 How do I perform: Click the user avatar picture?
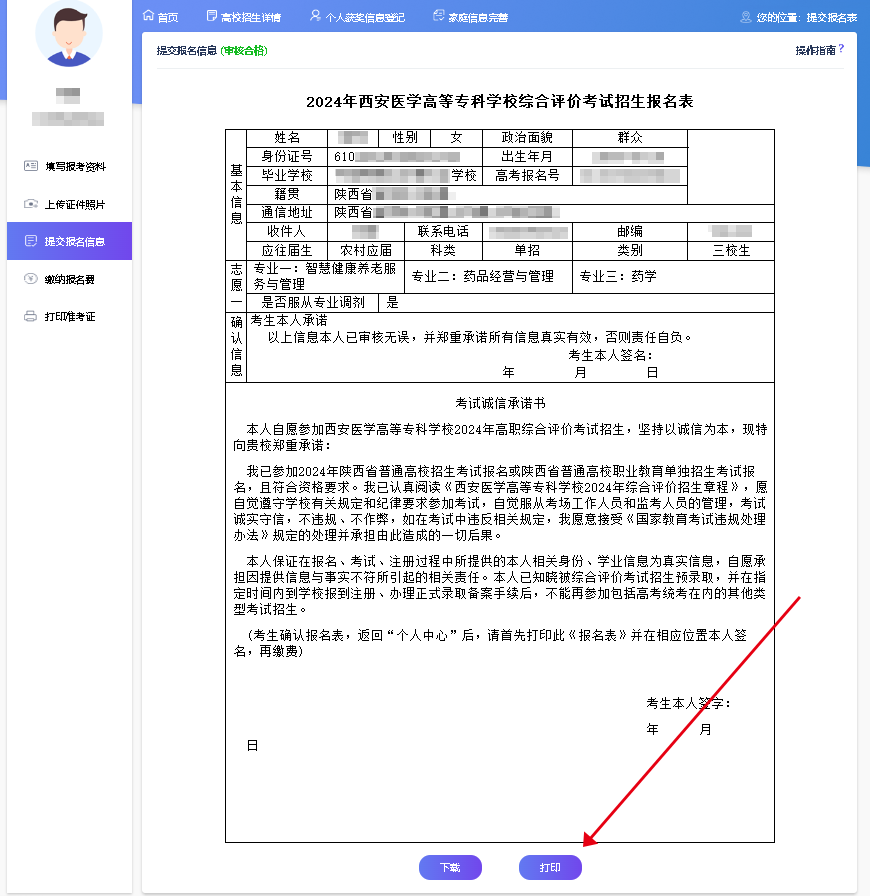[x=68, y=34]
